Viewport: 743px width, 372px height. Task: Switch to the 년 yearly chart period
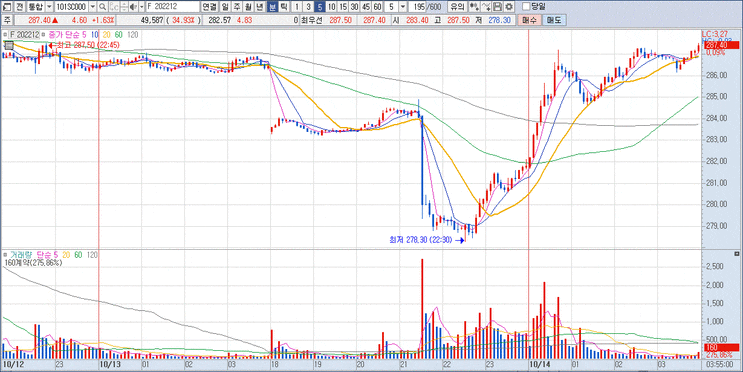tap(260, 7)
